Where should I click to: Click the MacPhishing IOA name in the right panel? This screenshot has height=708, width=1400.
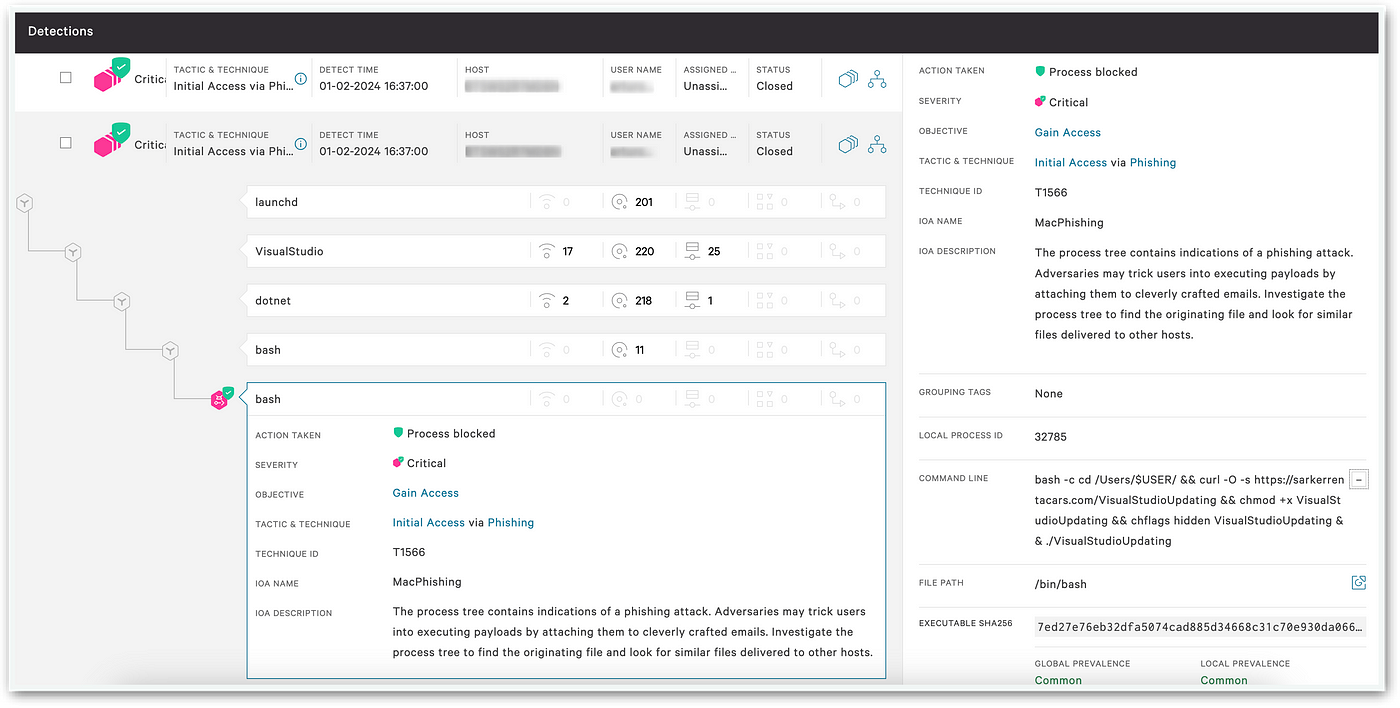click(x=1069, y=222)
